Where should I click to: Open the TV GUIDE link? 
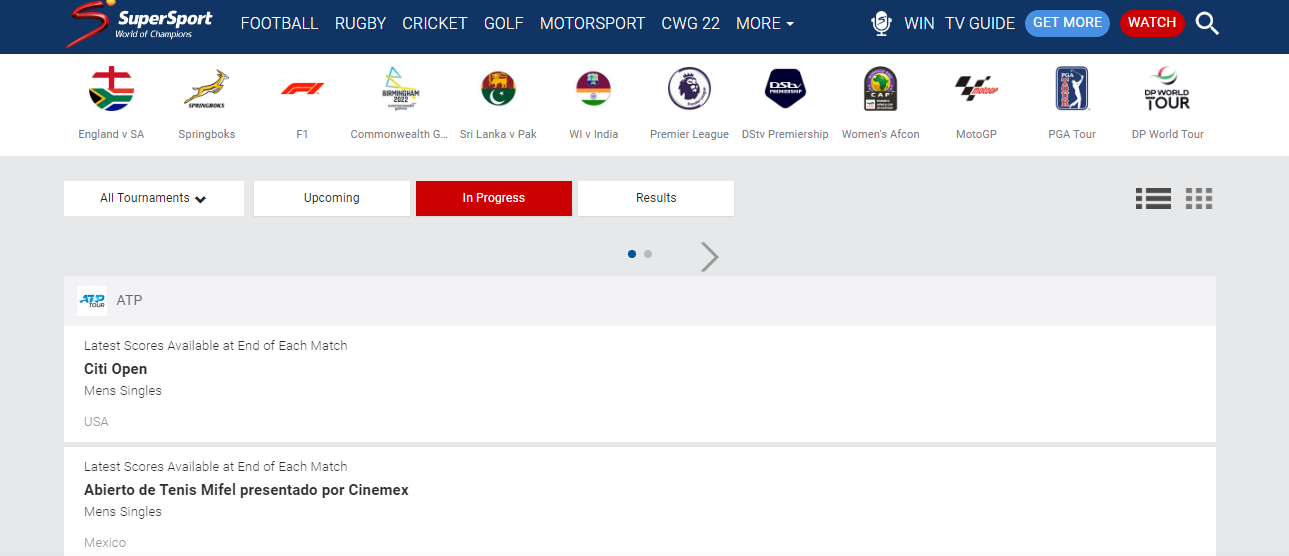980,23
